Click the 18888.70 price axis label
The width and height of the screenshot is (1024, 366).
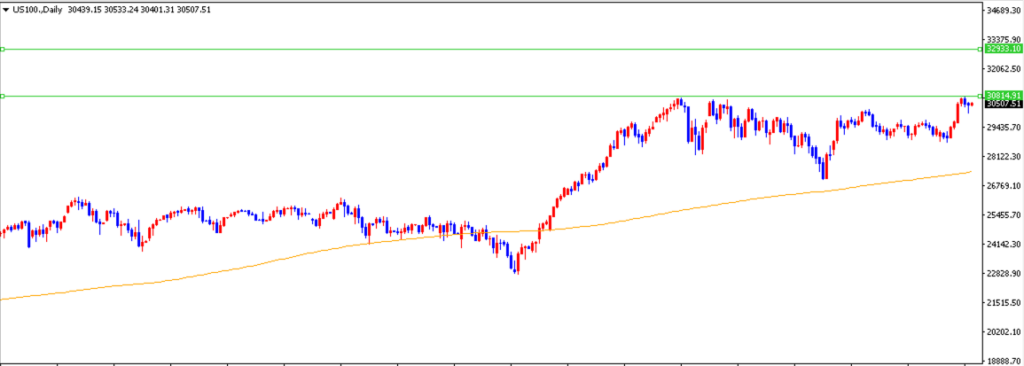(1004, 361)
